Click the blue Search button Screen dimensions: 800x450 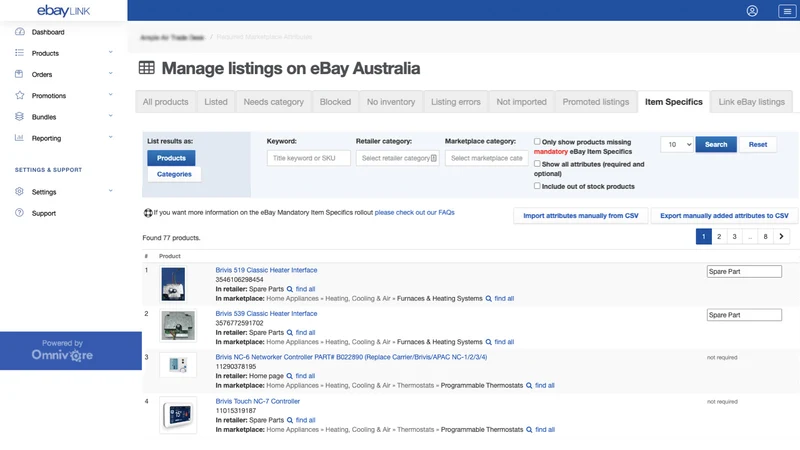click(x=716, y=144)
